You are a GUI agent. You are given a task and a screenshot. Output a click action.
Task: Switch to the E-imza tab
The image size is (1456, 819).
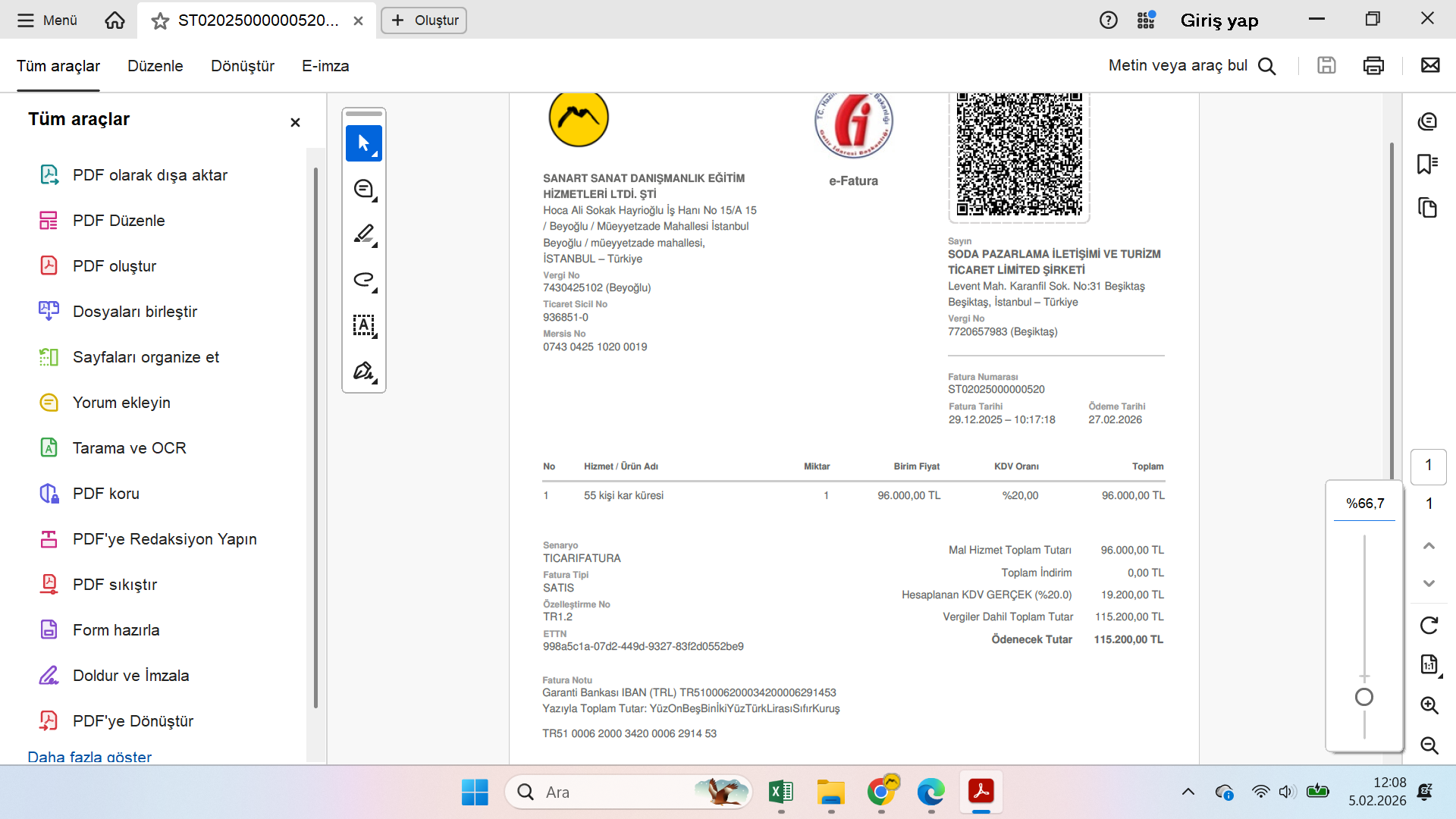(x=325, y=66)
